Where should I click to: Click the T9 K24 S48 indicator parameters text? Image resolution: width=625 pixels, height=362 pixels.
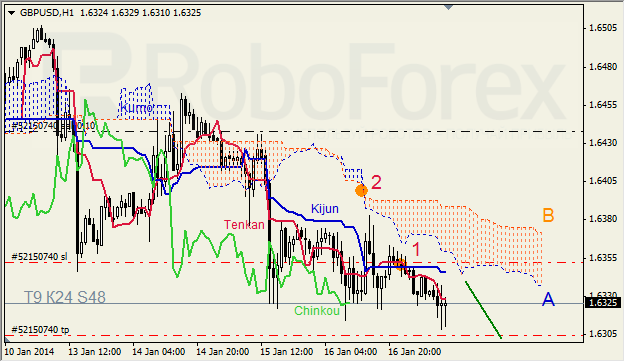pyautogui.click(x=65, y=297)
